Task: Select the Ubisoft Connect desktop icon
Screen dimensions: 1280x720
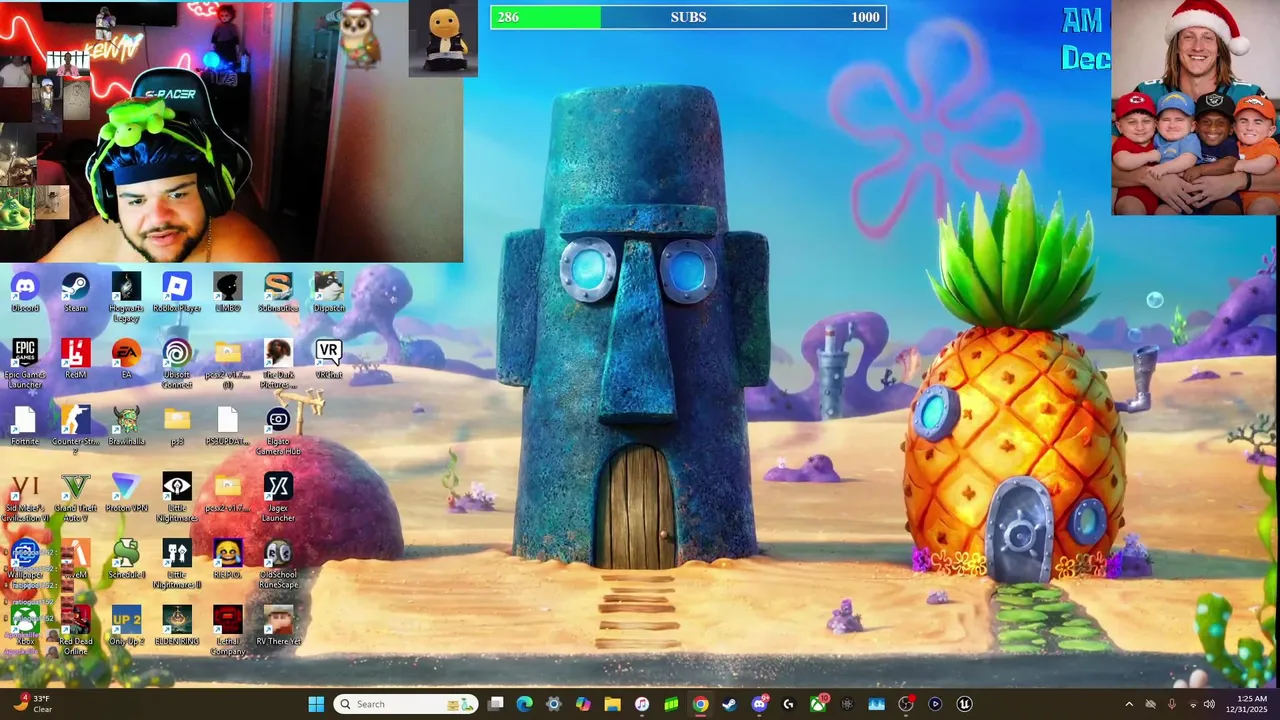Action: tap(177, 364)
